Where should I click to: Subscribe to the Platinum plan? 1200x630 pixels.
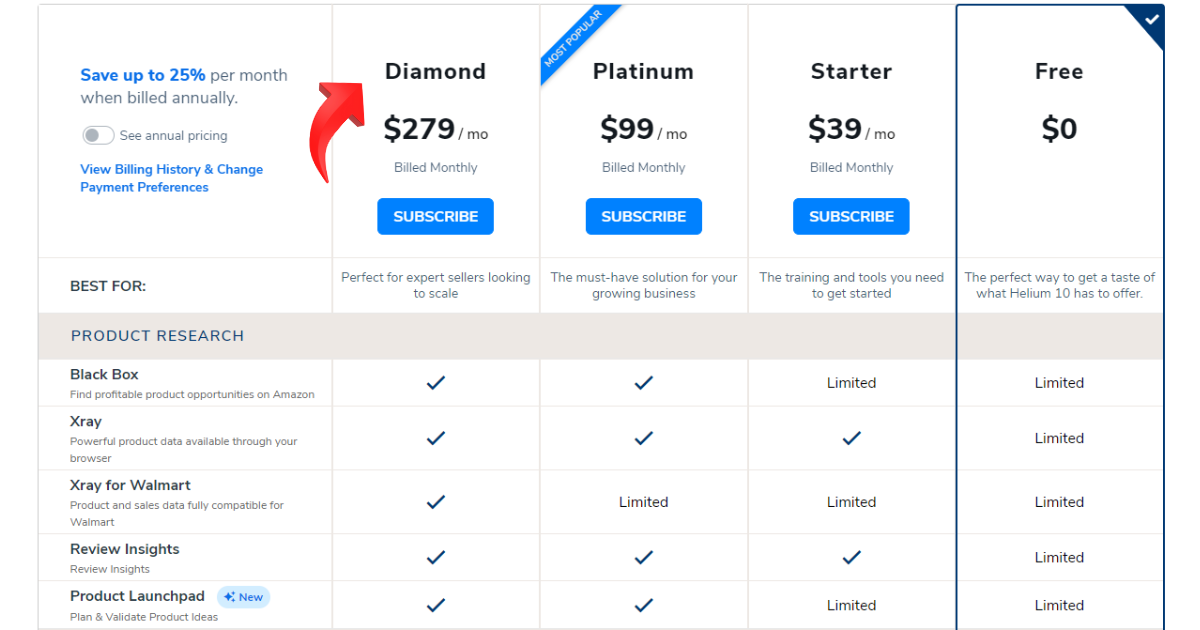tap(643, 216)
